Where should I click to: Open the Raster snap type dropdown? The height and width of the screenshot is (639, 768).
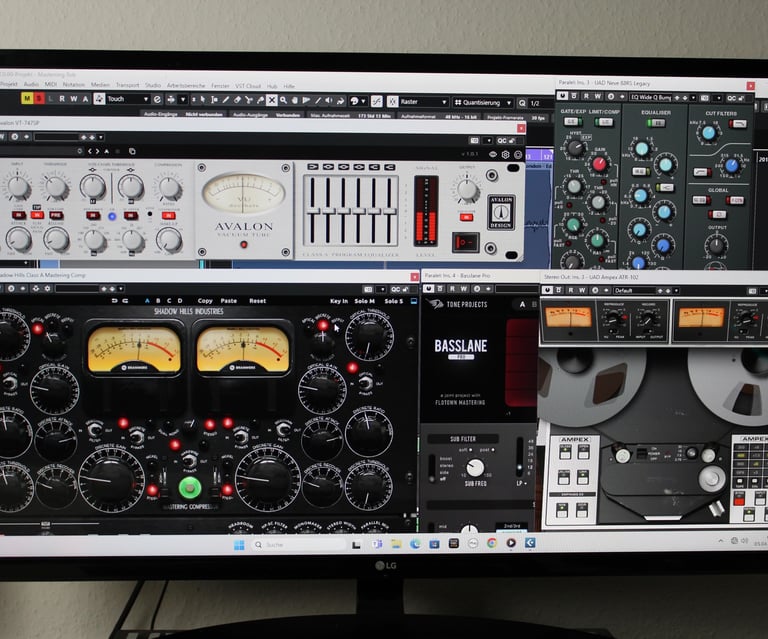click(x=424, y=102)
